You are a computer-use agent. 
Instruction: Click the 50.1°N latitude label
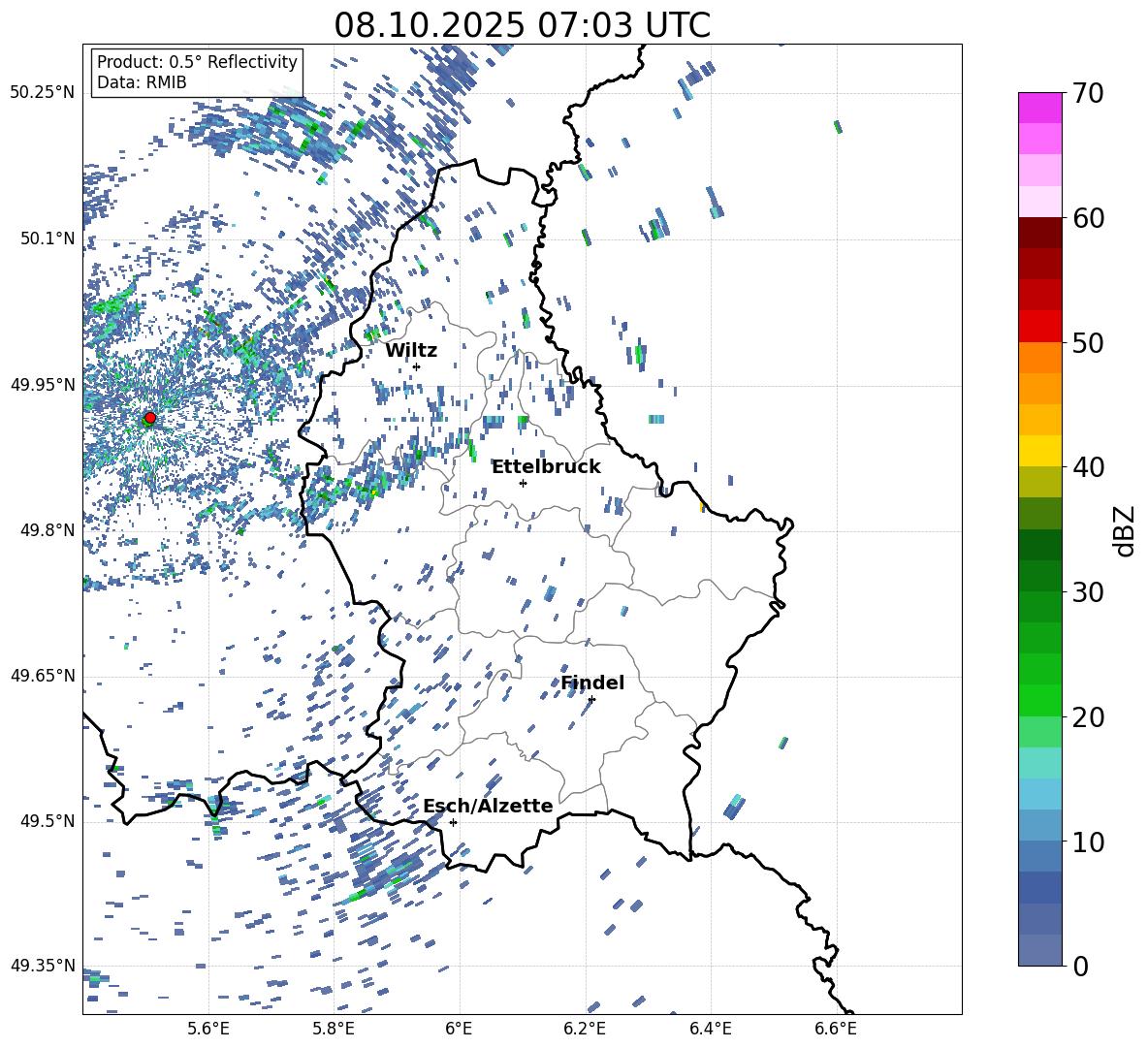48,238
